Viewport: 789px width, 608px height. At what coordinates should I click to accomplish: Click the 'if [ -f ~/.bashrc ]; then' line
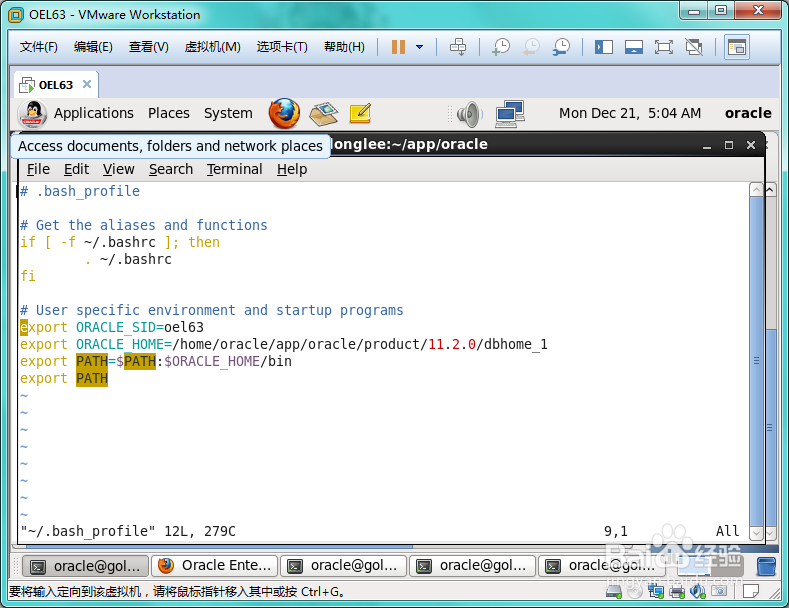pyautogui.click(x=120, y=242)
